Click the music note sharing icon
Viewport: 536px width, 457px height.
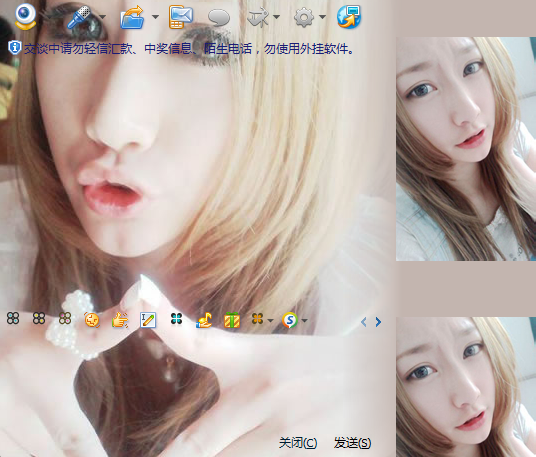tap(204, 320)
